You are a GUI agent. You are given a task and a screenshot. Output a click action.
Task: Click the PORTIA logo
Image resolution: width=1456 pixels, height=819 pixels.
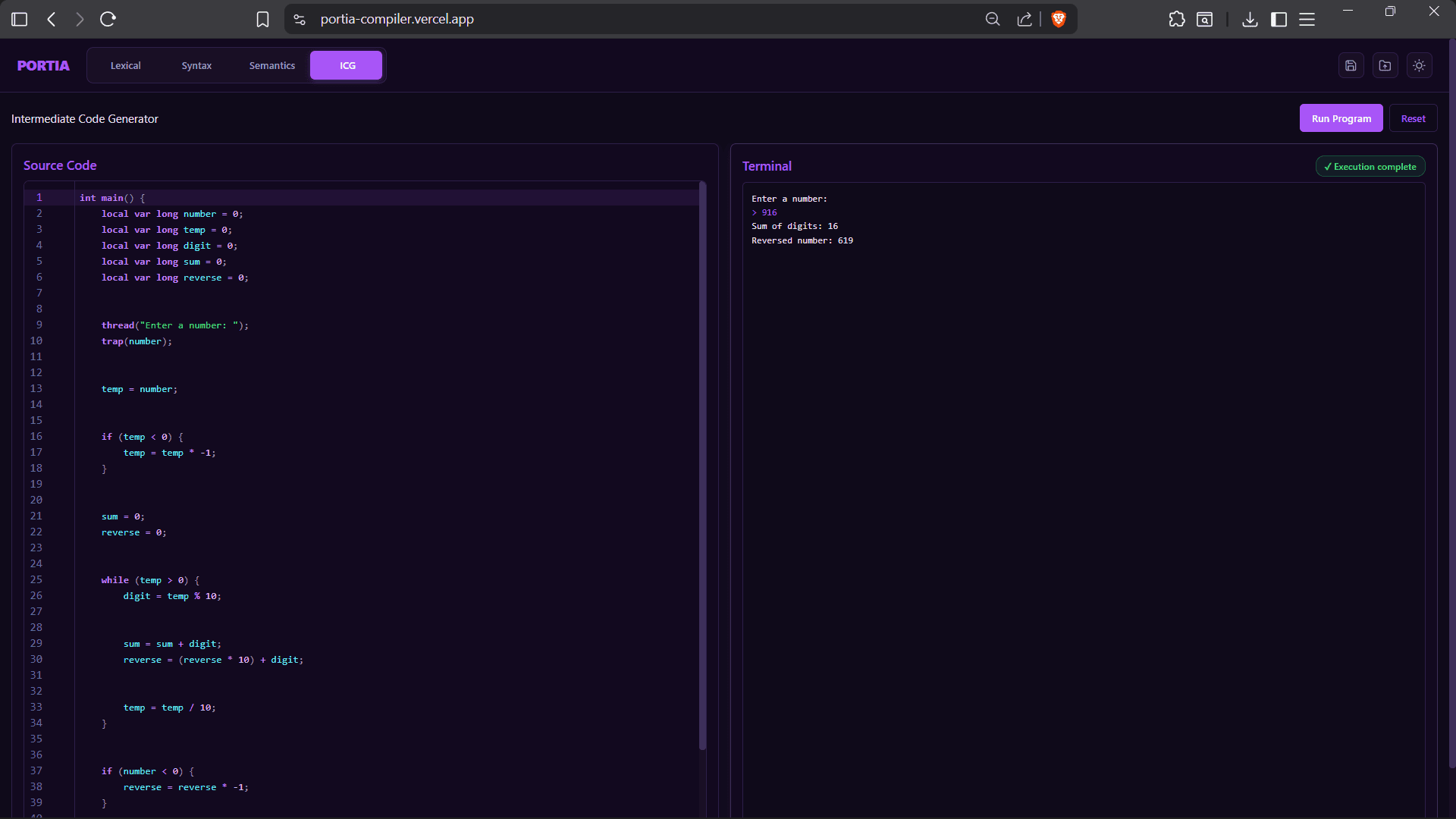tap(43, 65)
